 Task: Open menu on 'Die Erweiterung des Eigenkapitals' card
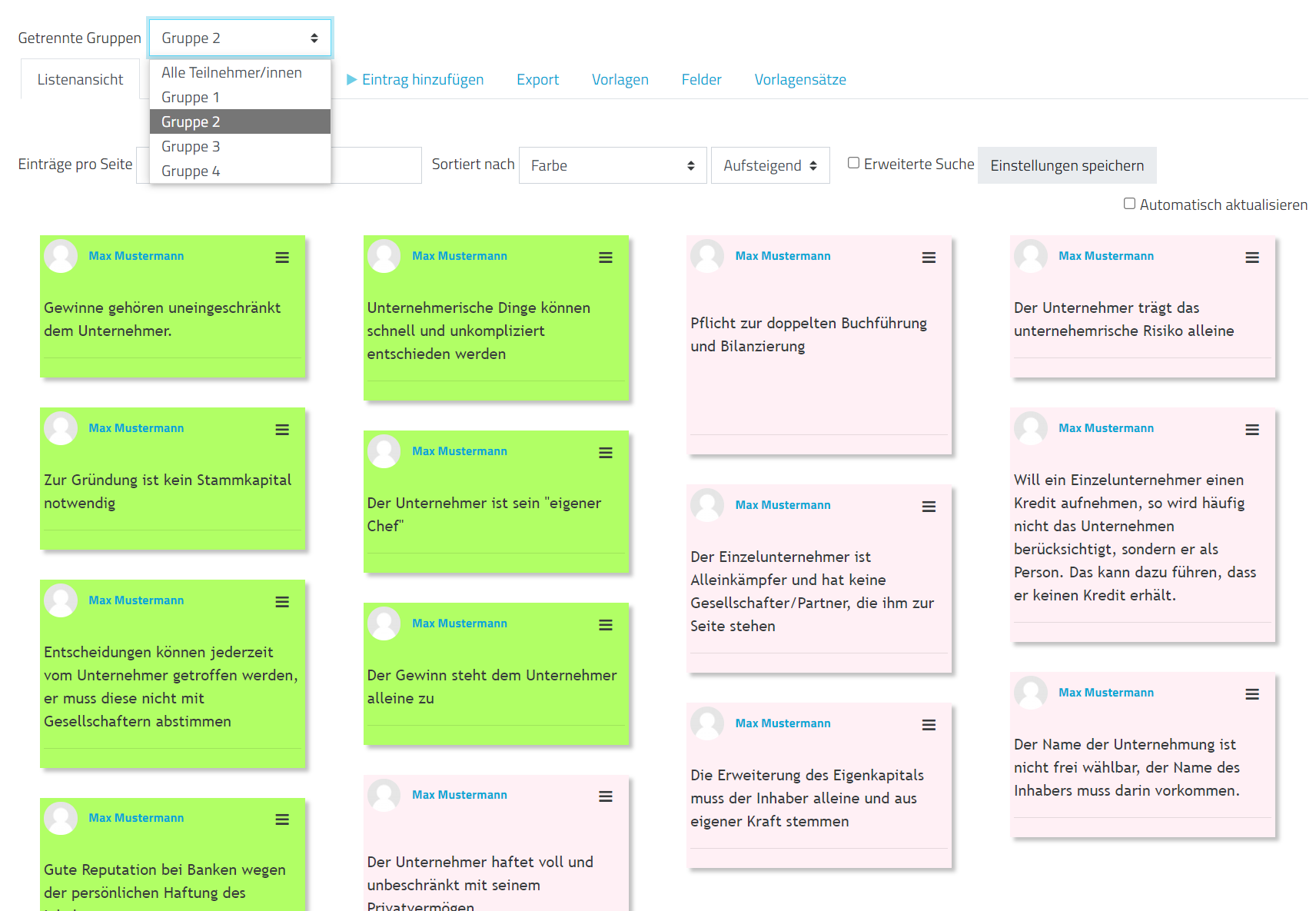tap(929, 725)
